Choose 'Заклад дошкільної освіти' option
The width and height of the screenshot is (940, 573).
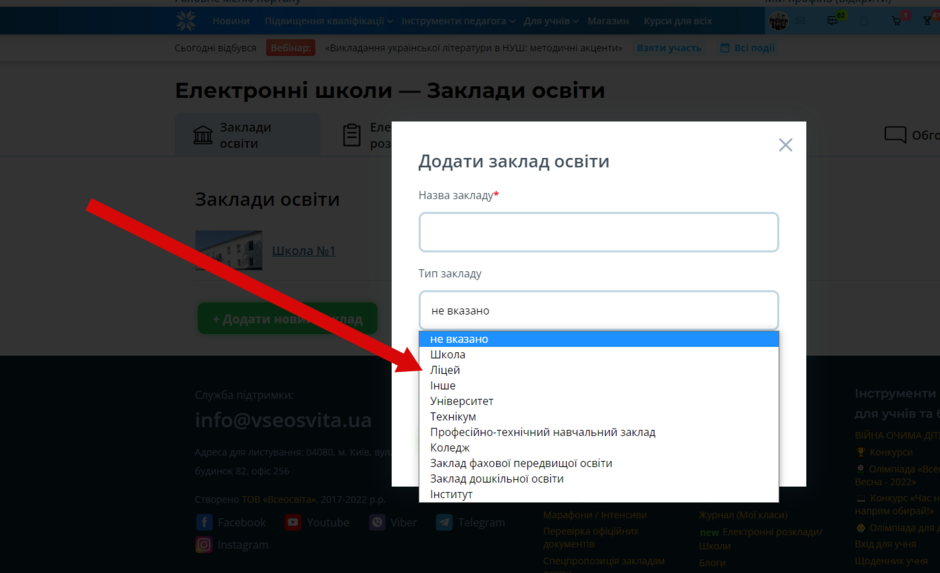[x=598, y=479]
